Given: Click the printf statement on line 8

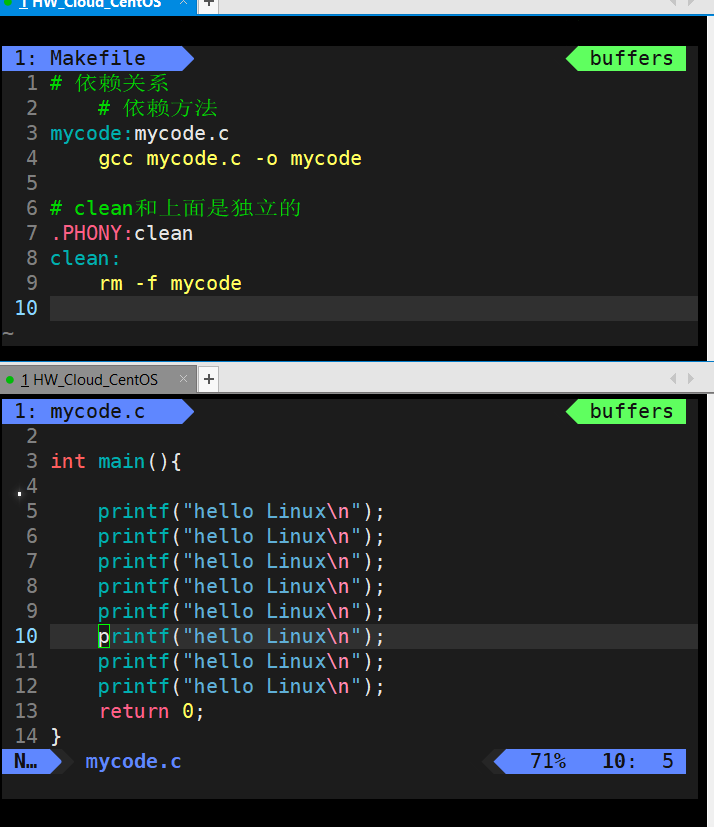Looking at the screenshot, I should (241, 586).
